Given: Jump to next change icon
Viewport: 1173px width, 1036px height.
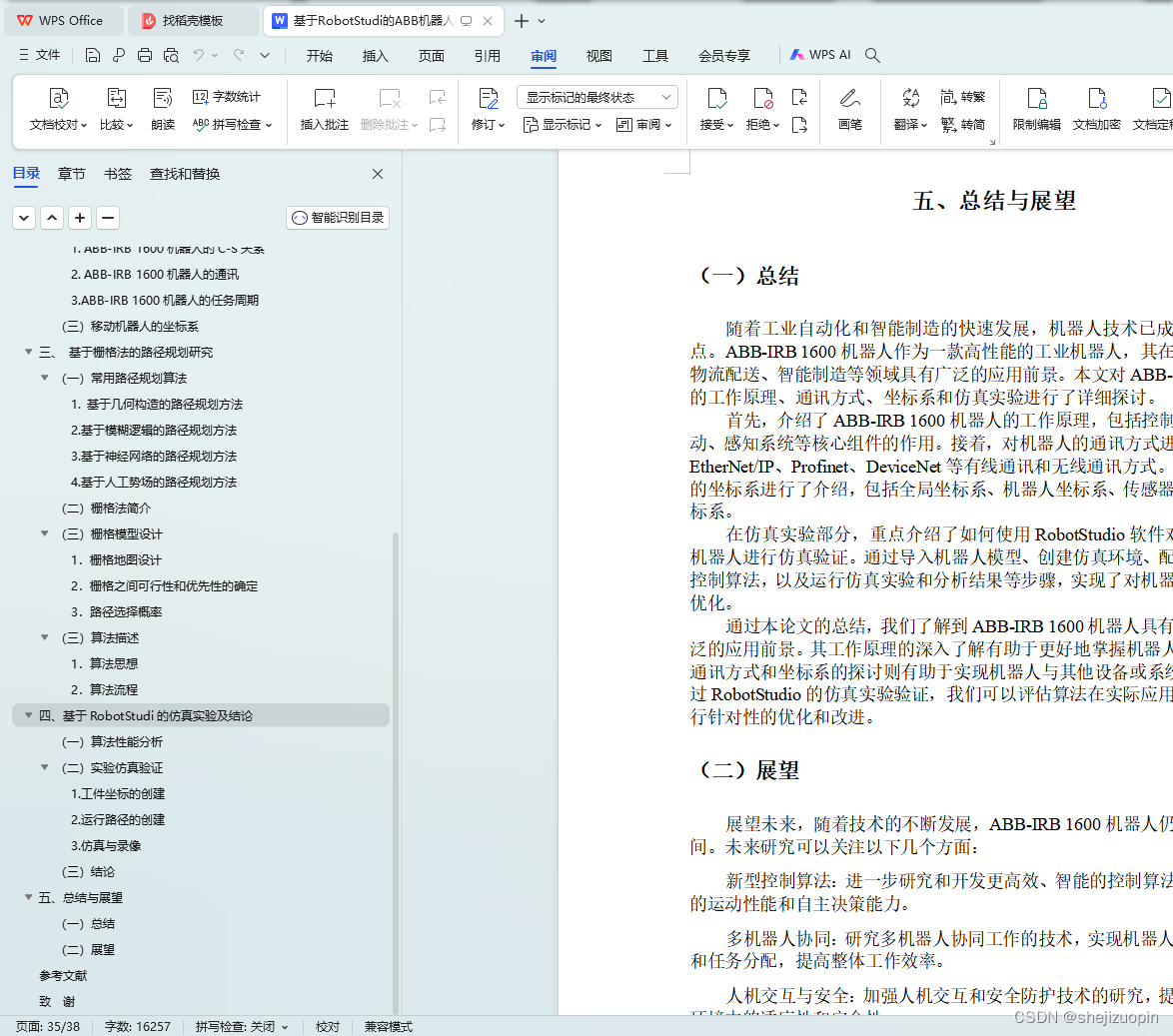Looking at the screenshot, I should pos(799,125).
